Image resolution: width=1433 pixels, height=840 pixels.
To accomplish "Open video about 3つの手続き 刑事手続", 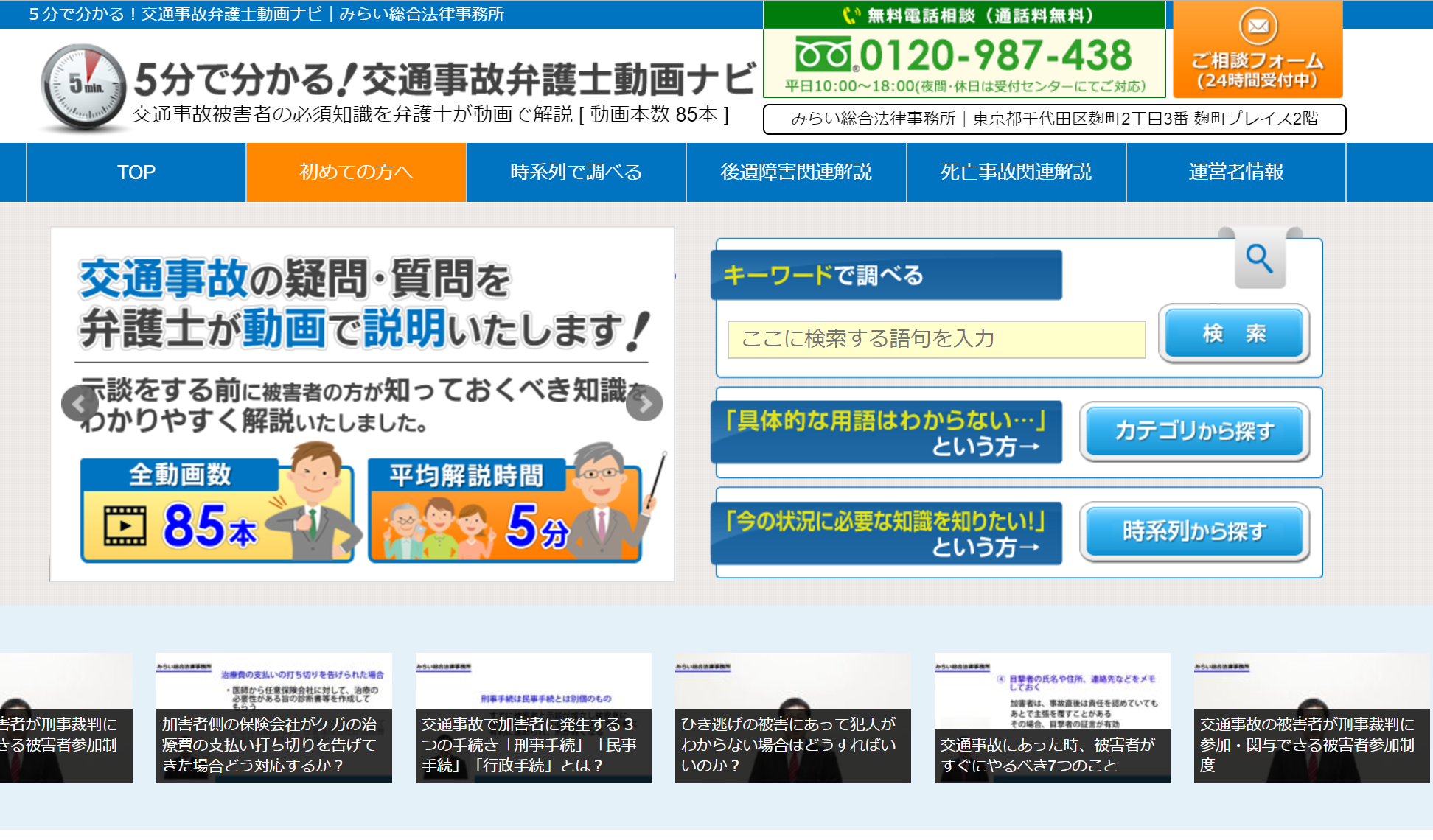I will click(533, 718).
